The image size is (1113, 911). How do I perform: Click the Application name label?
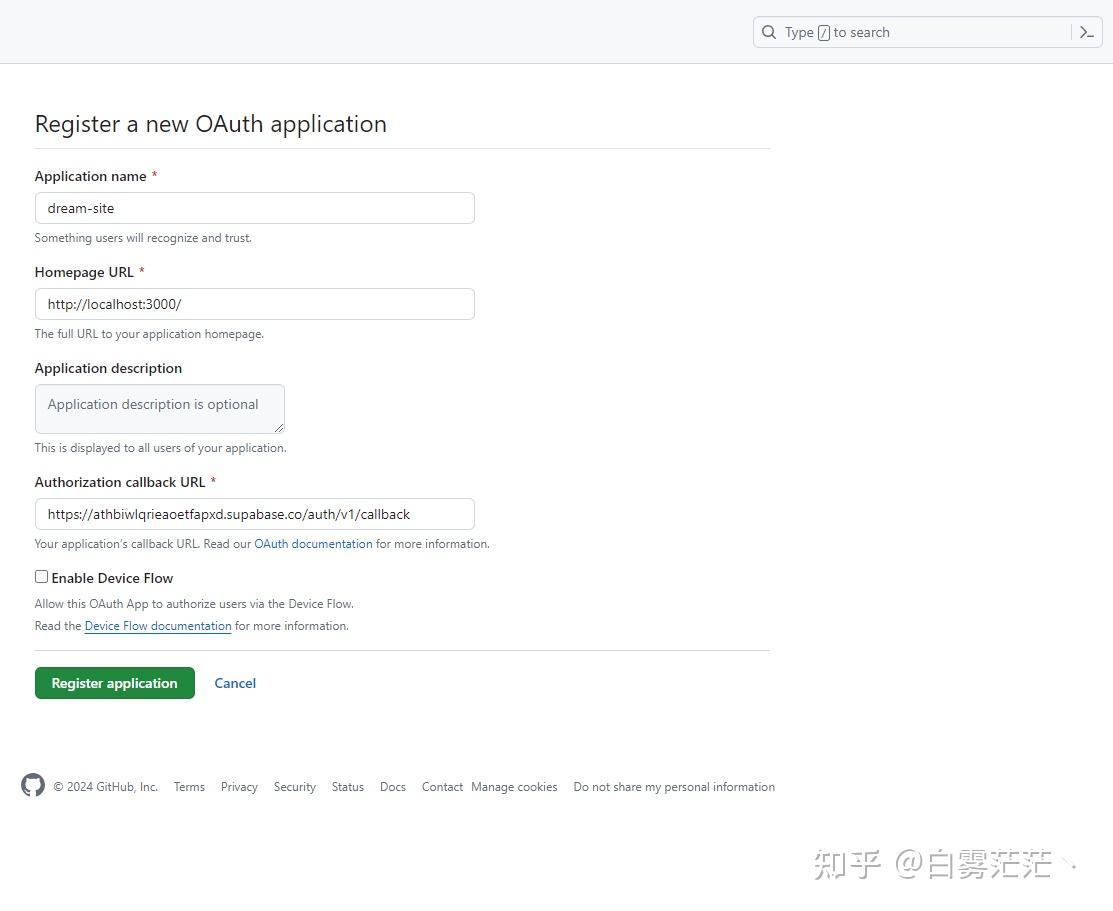(90, 176)
